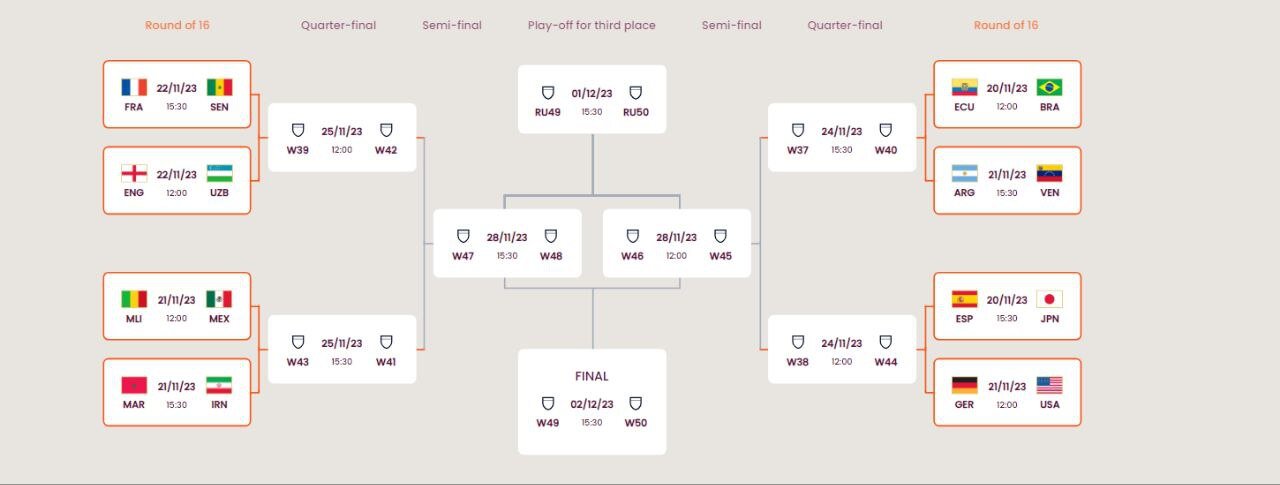The image size is (1280, 485).
Task: Click the RU50 shield placeholder icon
Action: pos(635,93)
